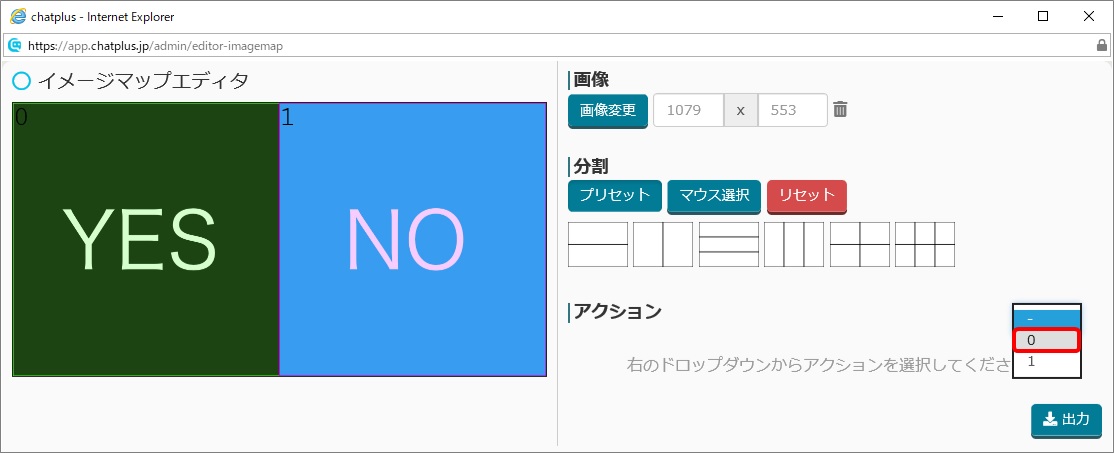This screenshot has width=1114, height=453.
Task: Maximize the Internet Explorer window
Action: click(x=1043, y=16)
